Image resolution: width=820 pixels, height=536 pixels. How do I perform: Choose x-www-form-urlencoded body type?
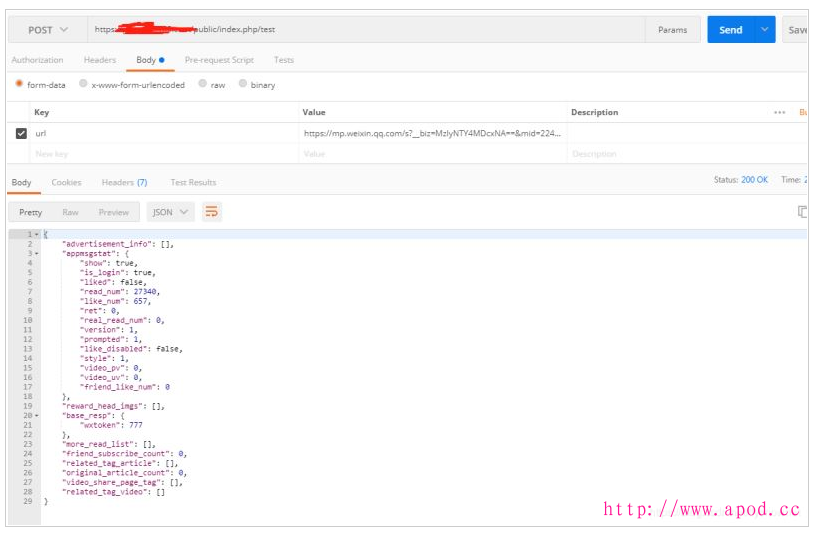tap(83, 84)
